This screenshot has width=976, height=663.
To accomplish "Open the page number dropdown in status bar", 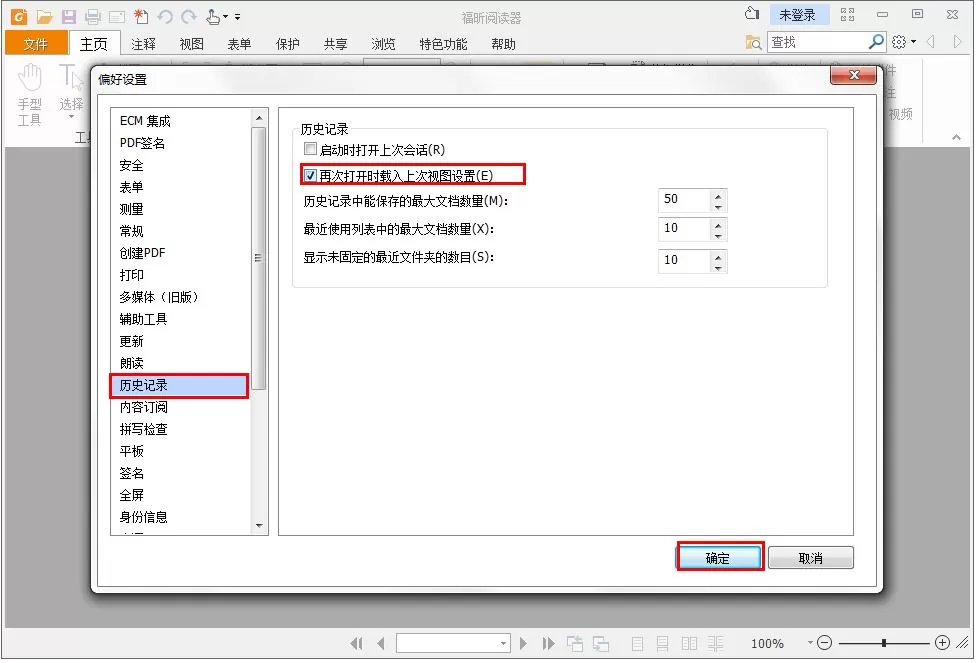I will pyautogui.click(x=503, y=643).
